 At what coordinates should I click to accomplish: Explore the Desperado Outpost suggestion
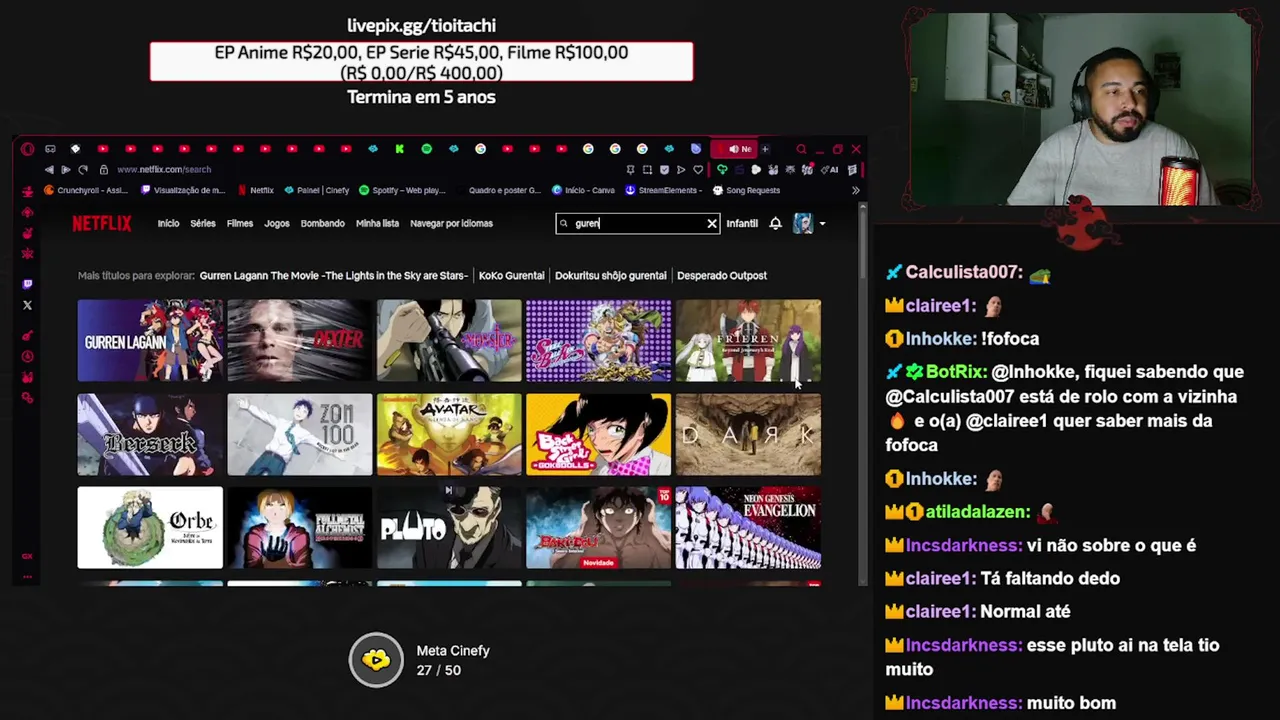(x=722, y=276)
